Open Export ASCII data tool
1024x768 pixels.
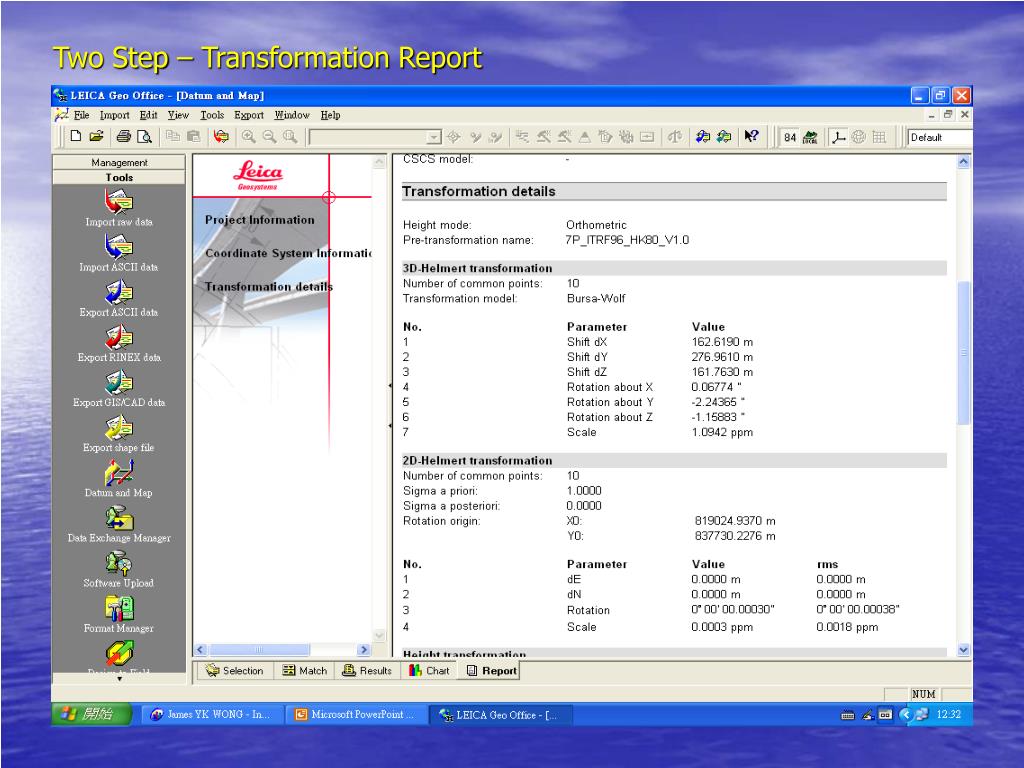(119, 298)
